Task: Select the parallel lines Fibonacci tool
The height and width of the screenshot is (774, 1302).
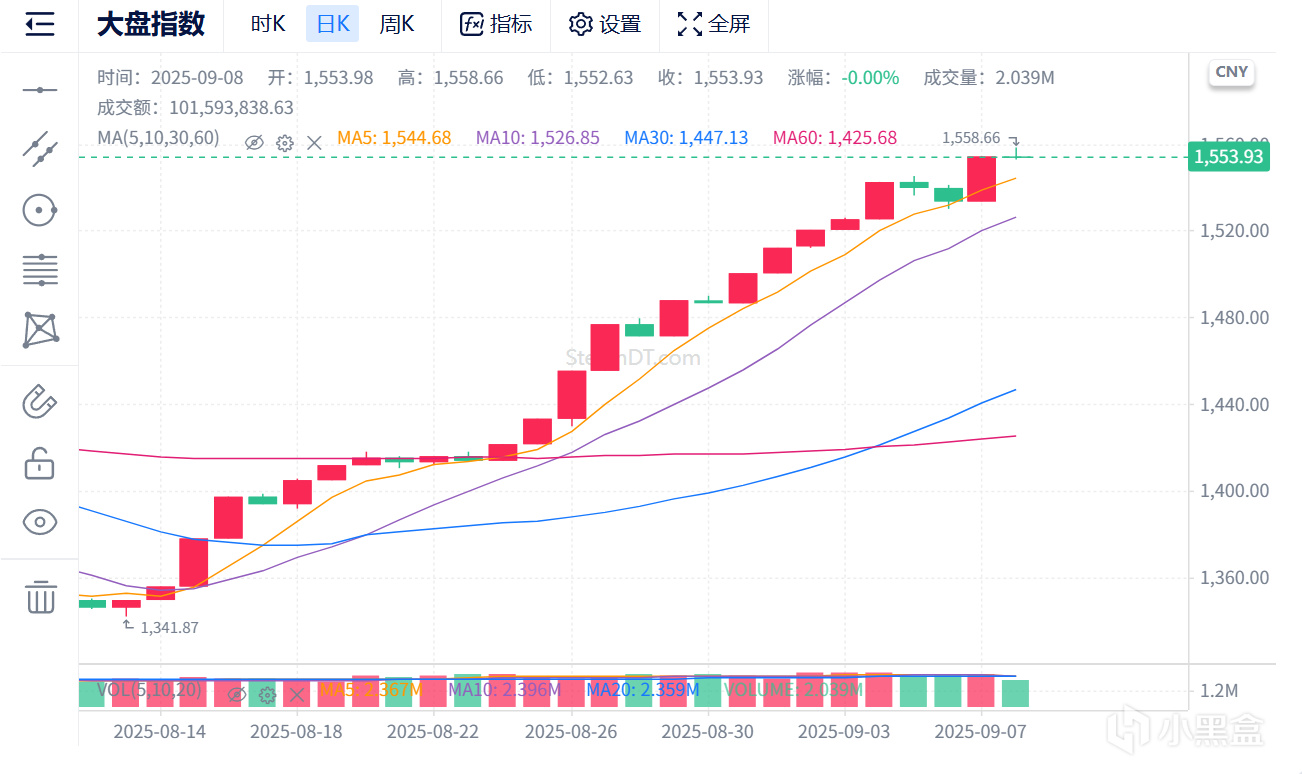Action: point(40,269)
